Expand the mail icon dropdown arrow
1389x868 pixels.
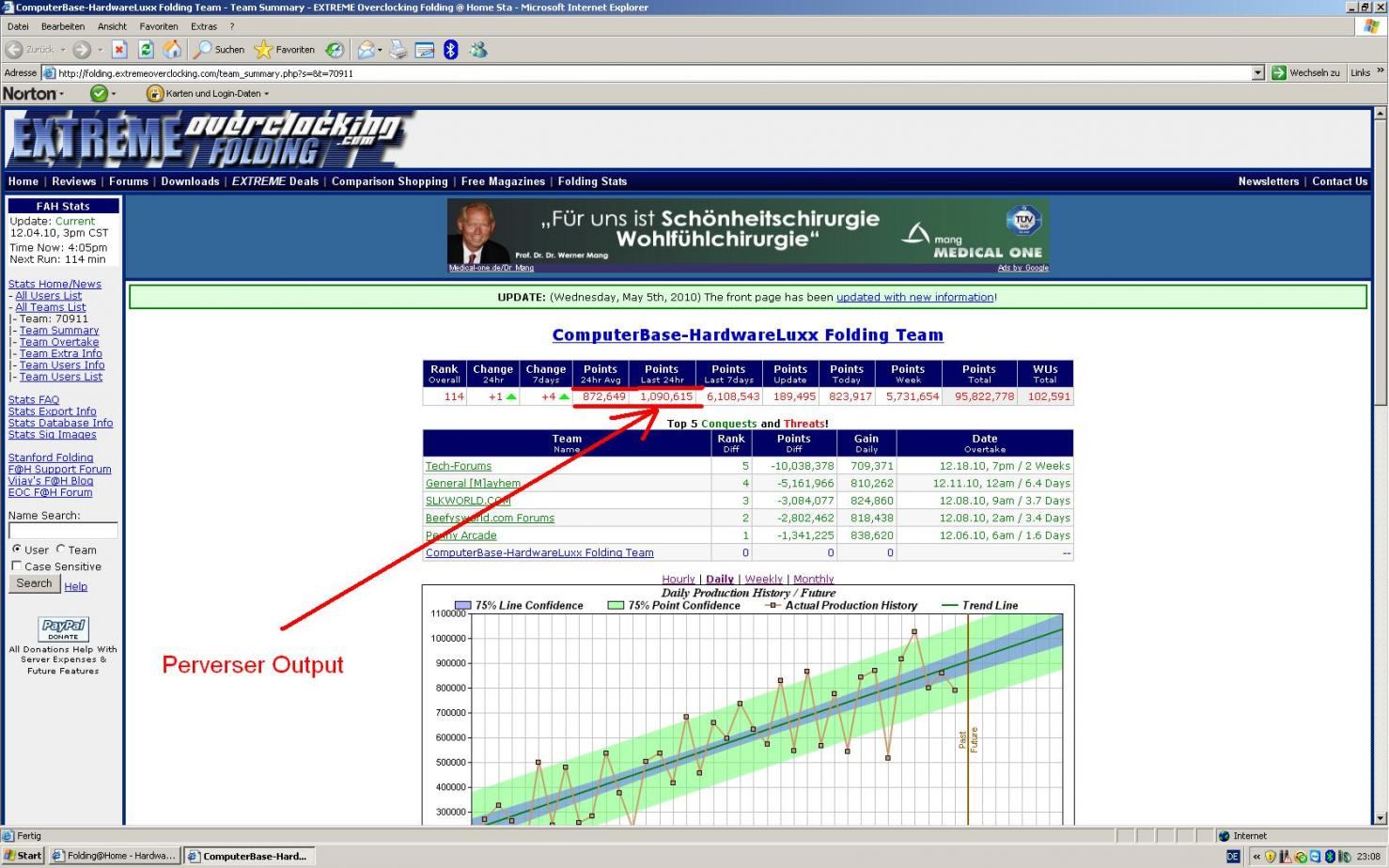(380, 50)
